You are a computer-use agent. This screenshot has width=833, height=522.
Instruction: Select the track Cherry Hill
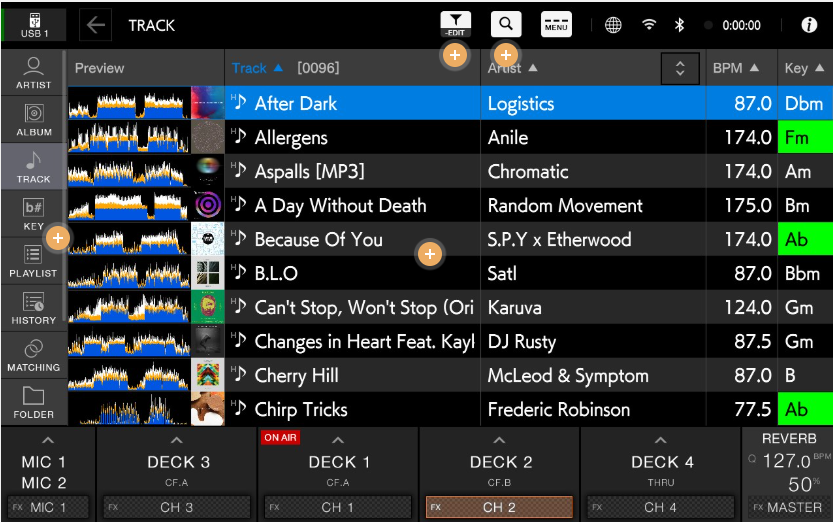(x=352, y=376)
